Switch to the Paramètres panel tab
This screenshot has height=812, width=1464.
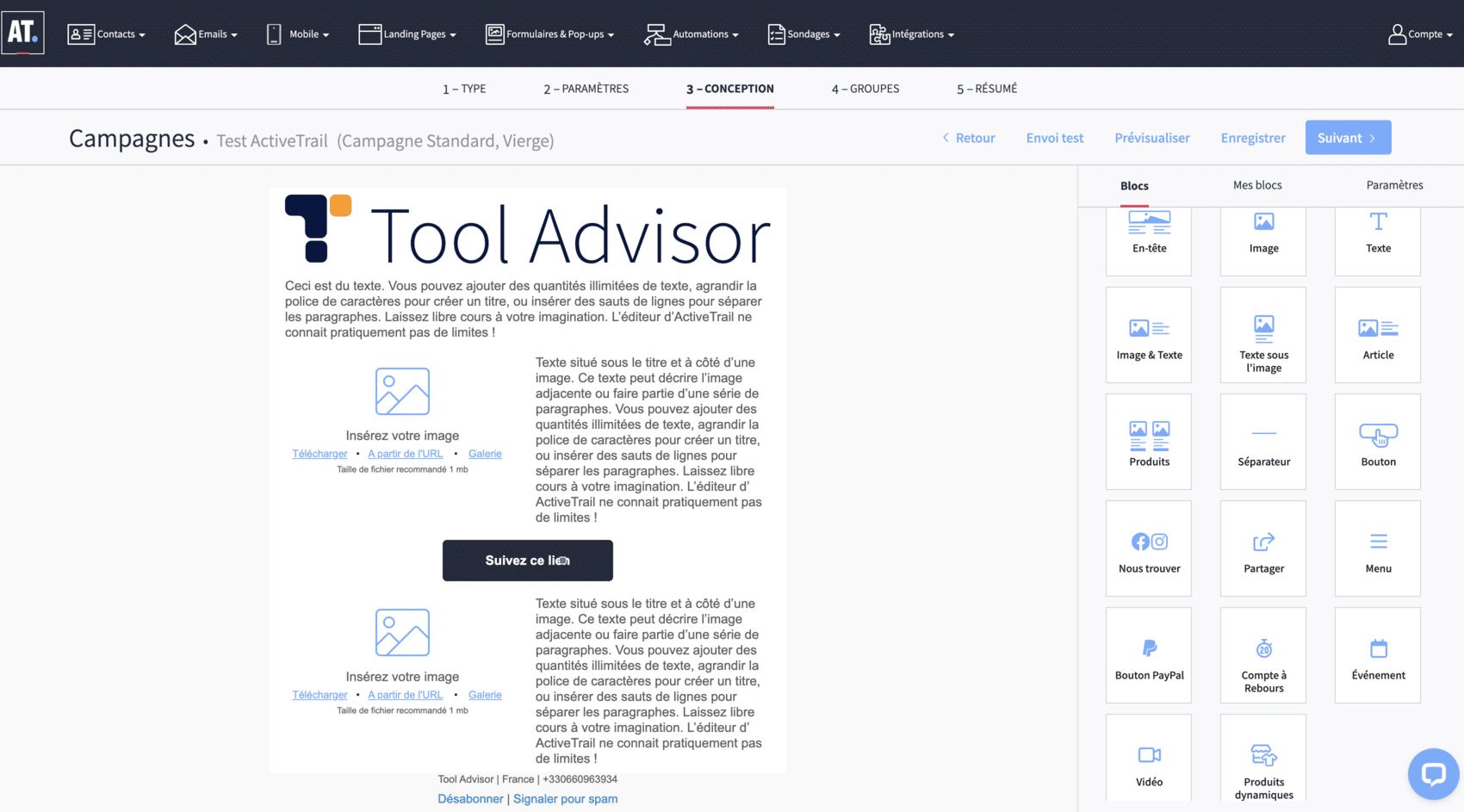coord(1394,185)
